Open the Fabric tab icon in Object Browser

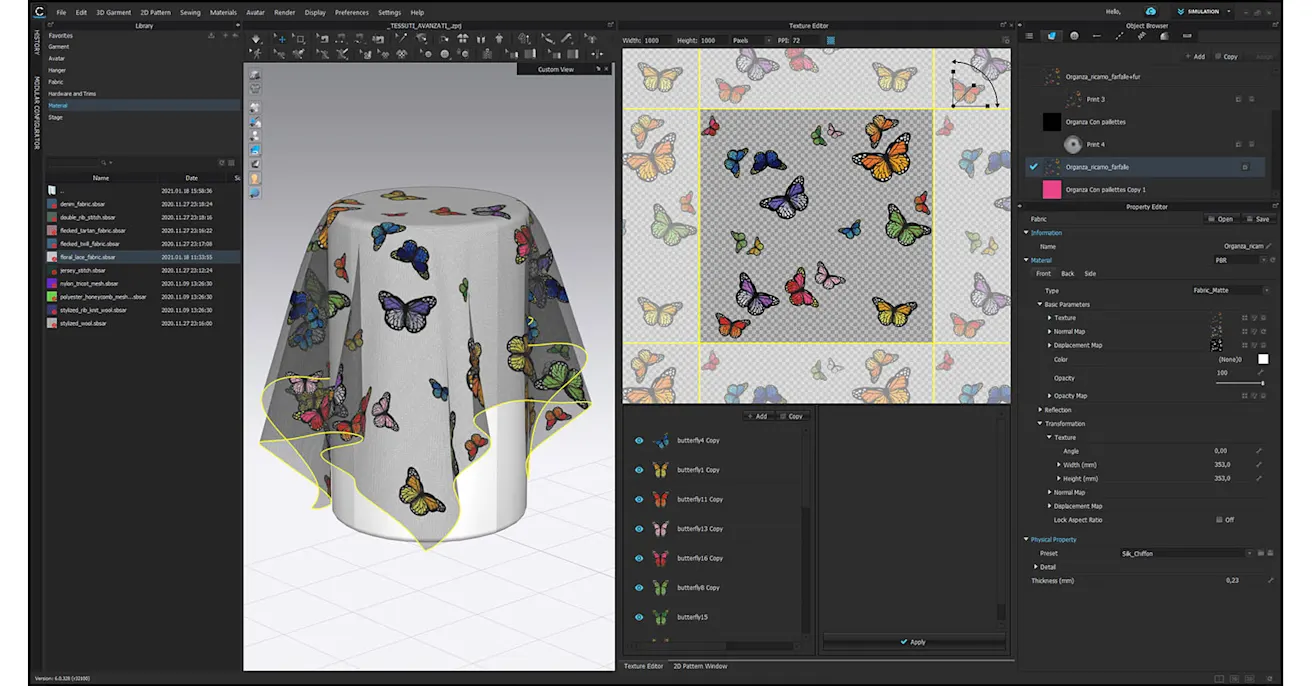(1052, 36)
